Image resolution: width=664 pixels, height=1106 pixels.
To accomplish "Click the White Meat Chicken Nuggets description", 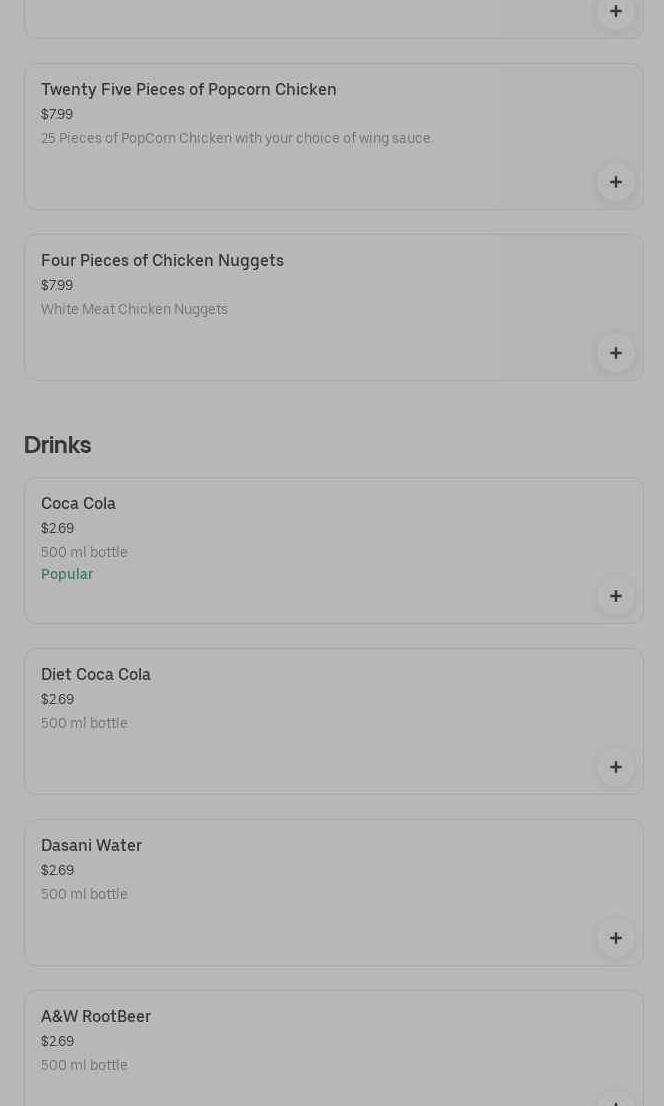I will click(x=134, y=309).
